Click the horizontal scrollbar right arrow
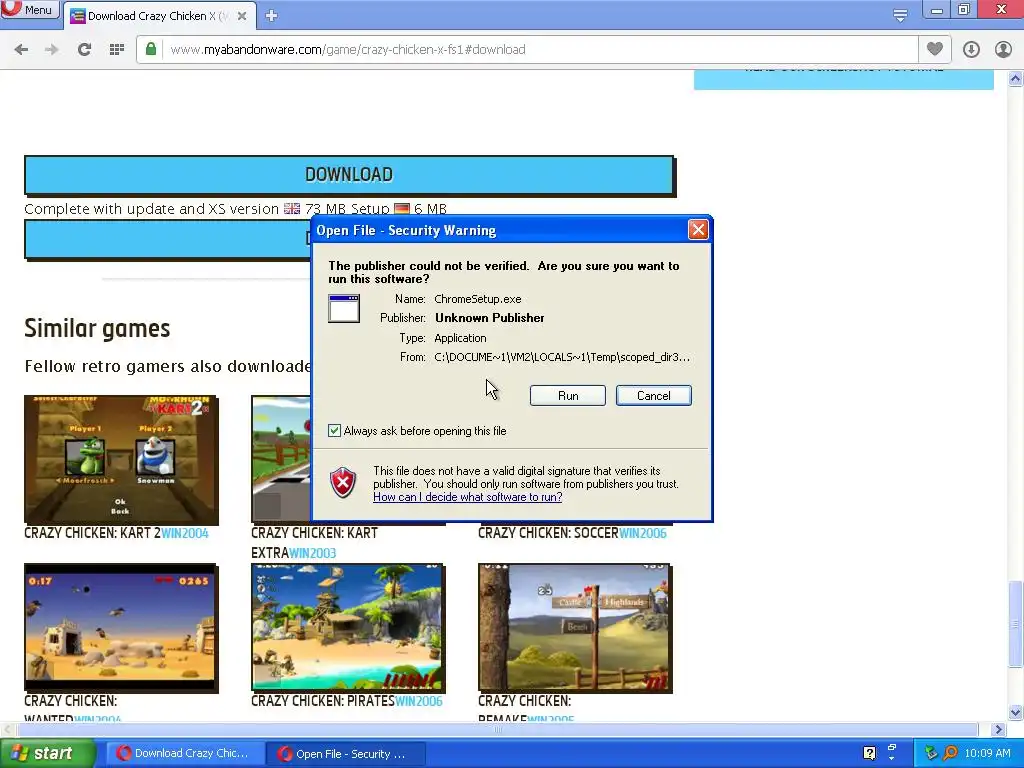This screenshot has height=768, width=1024. pos(998,729)
